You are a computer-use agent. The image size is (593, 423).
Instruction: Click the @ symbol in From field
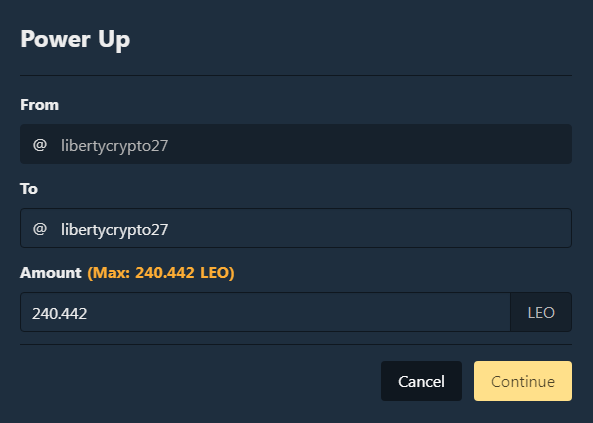pos(40,145)
